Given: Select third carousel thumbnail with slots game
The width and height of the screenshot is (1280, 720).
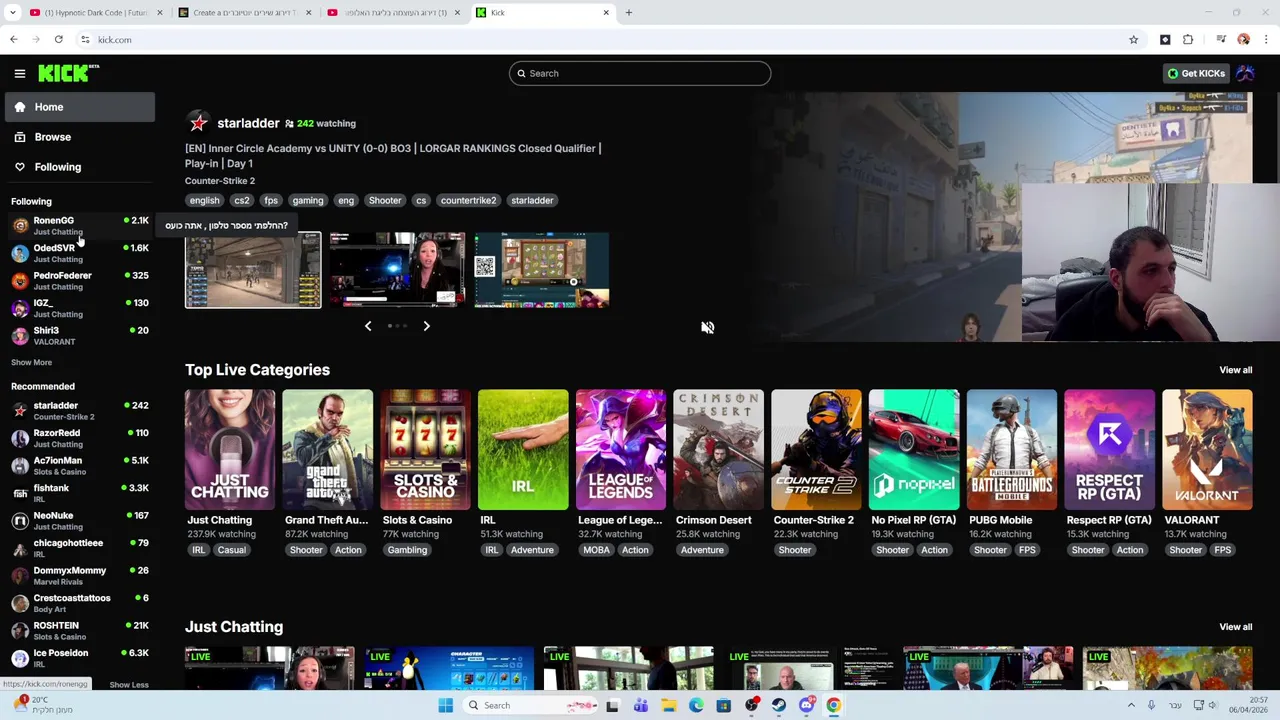Looking at the screenshot, I should [x=541, y=270].
